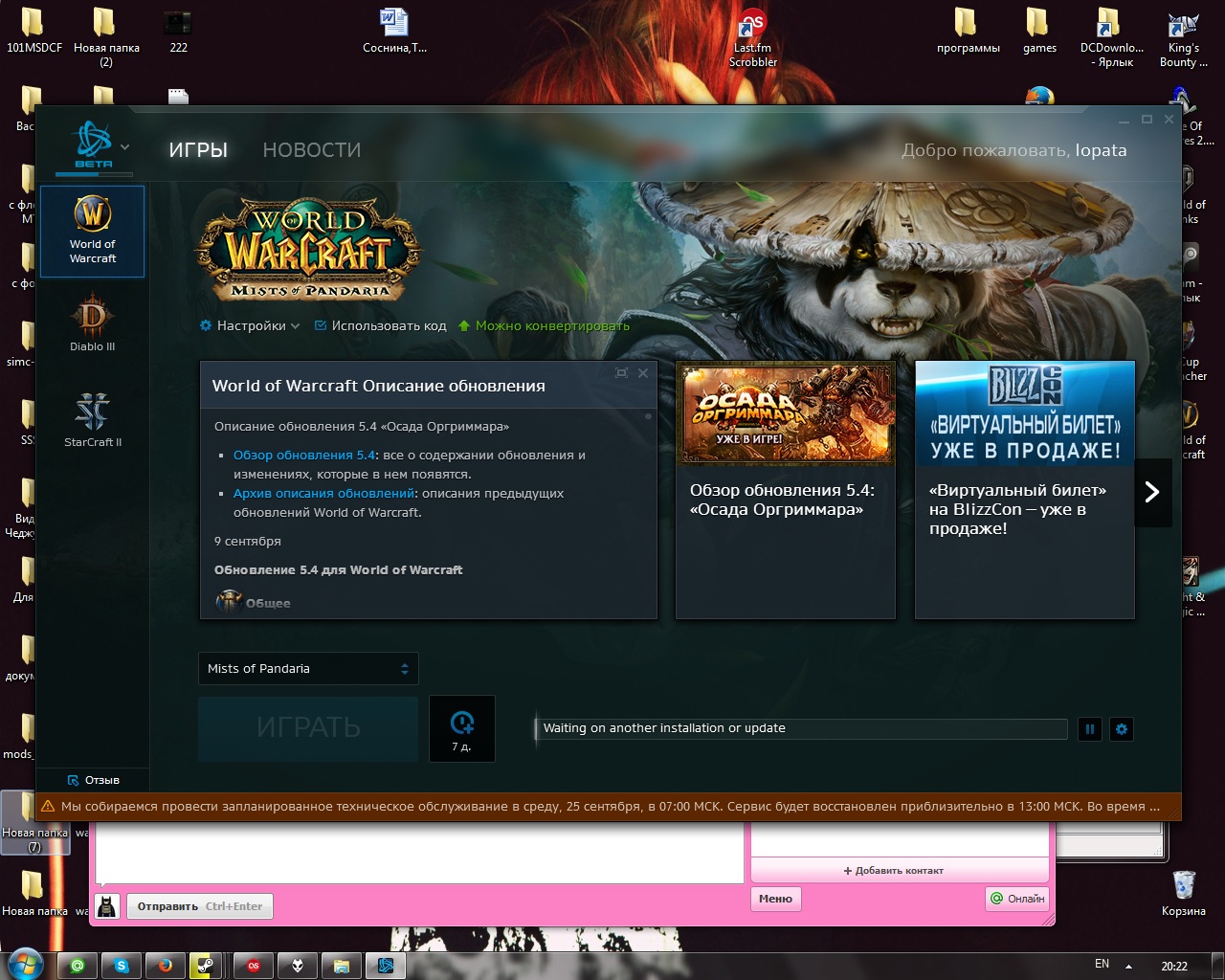Click Добавить контакт in the messenger
This screenshot has height=980, width=1225.
click(x=893, y=871)
